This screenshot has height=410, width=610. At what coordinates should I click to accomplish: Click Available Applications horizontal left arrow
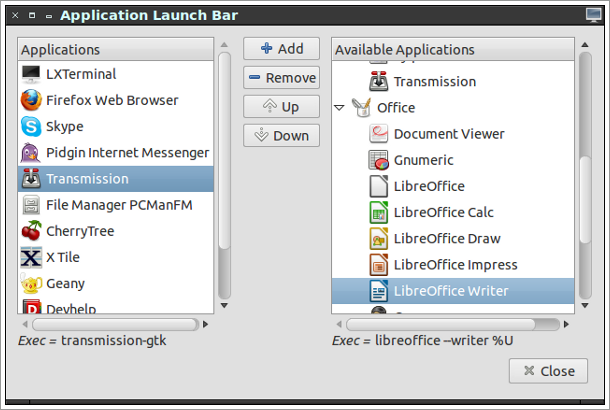(x=339, y=324)
